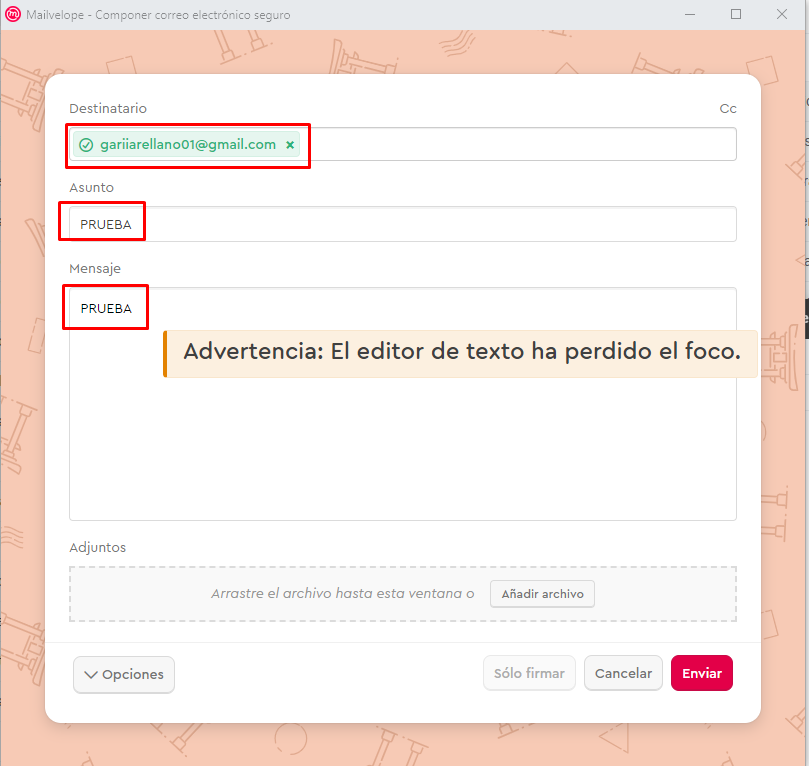The image size is (809, 766).
Task: Click the Adjuntos label
Action: pyautogui.click(x=98, y=548)
